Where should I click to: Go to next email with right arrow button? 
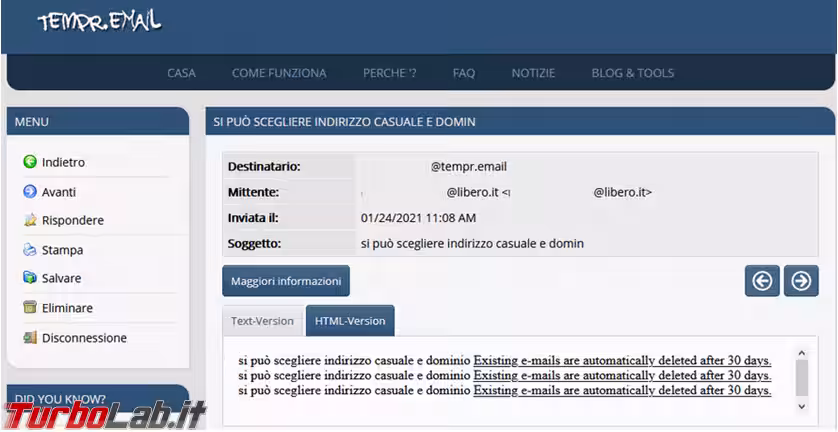[x=801, y=281]
